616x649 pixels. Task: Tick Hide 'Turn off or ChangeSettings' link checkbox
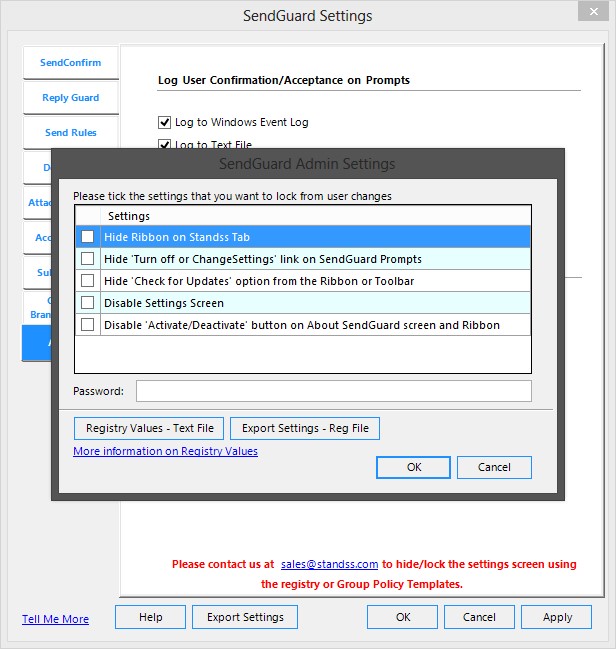pyautogui.click(x=87, y=259)
